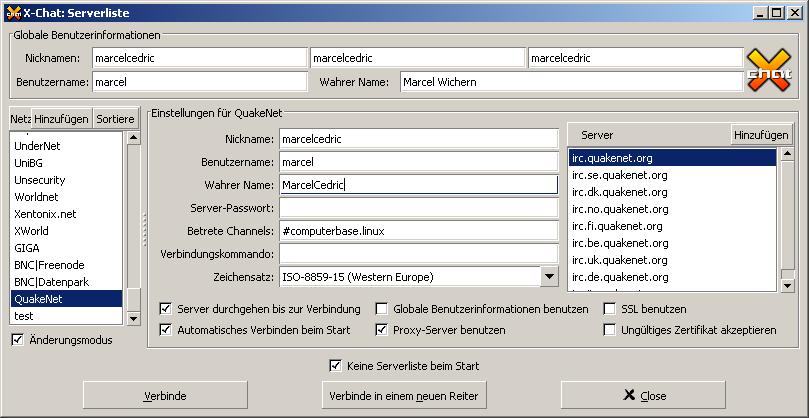Select GIGA in the network list
The width and height of the screenshot is (809, 418).
[67, 248]
